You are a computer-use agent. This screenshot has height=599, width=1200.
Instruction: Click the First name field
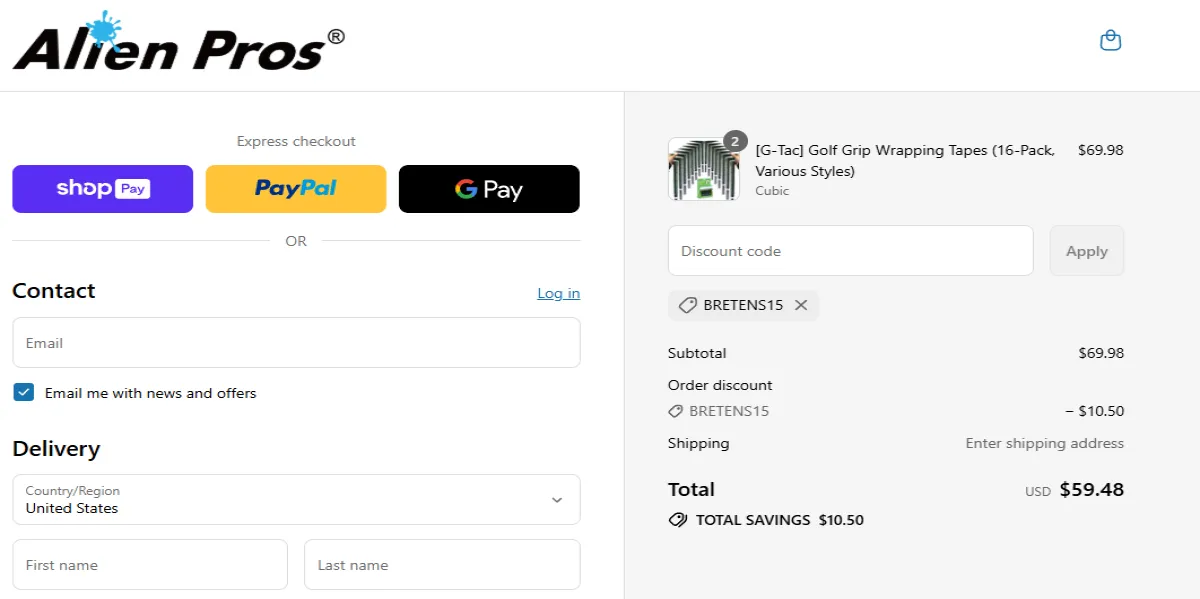point(150,564)
